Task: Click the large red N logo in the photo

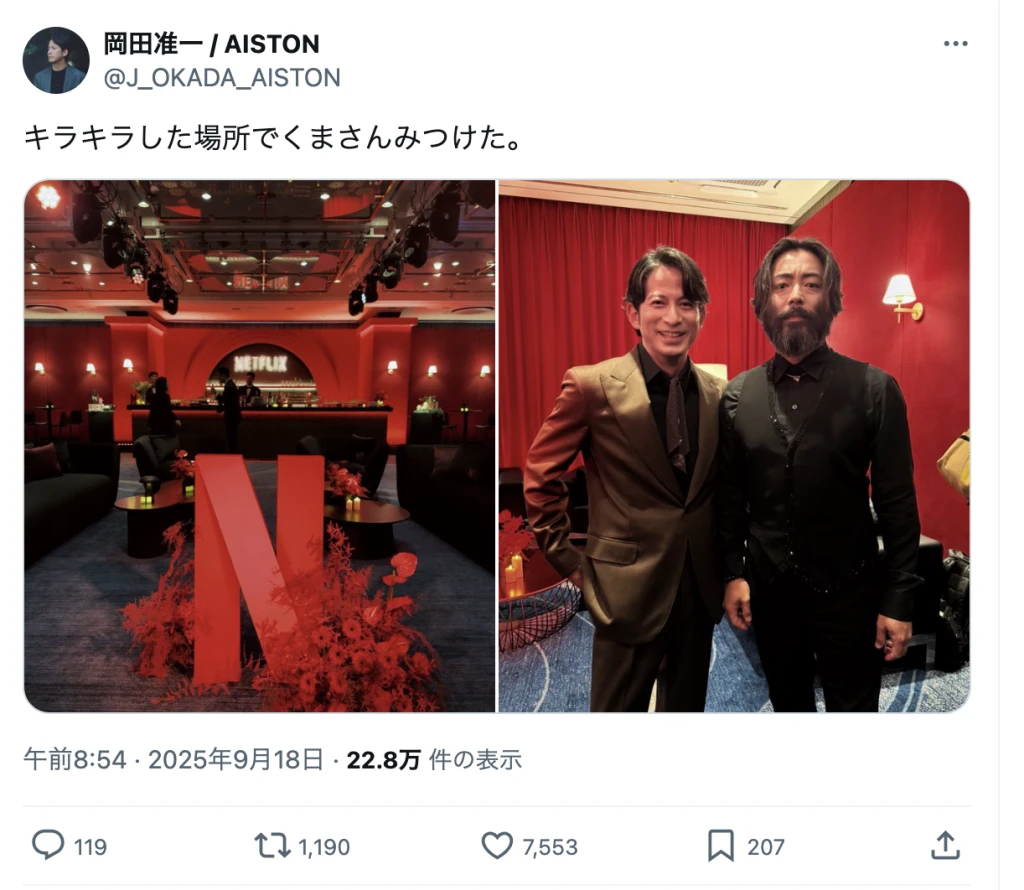Action: click(259, 567)
